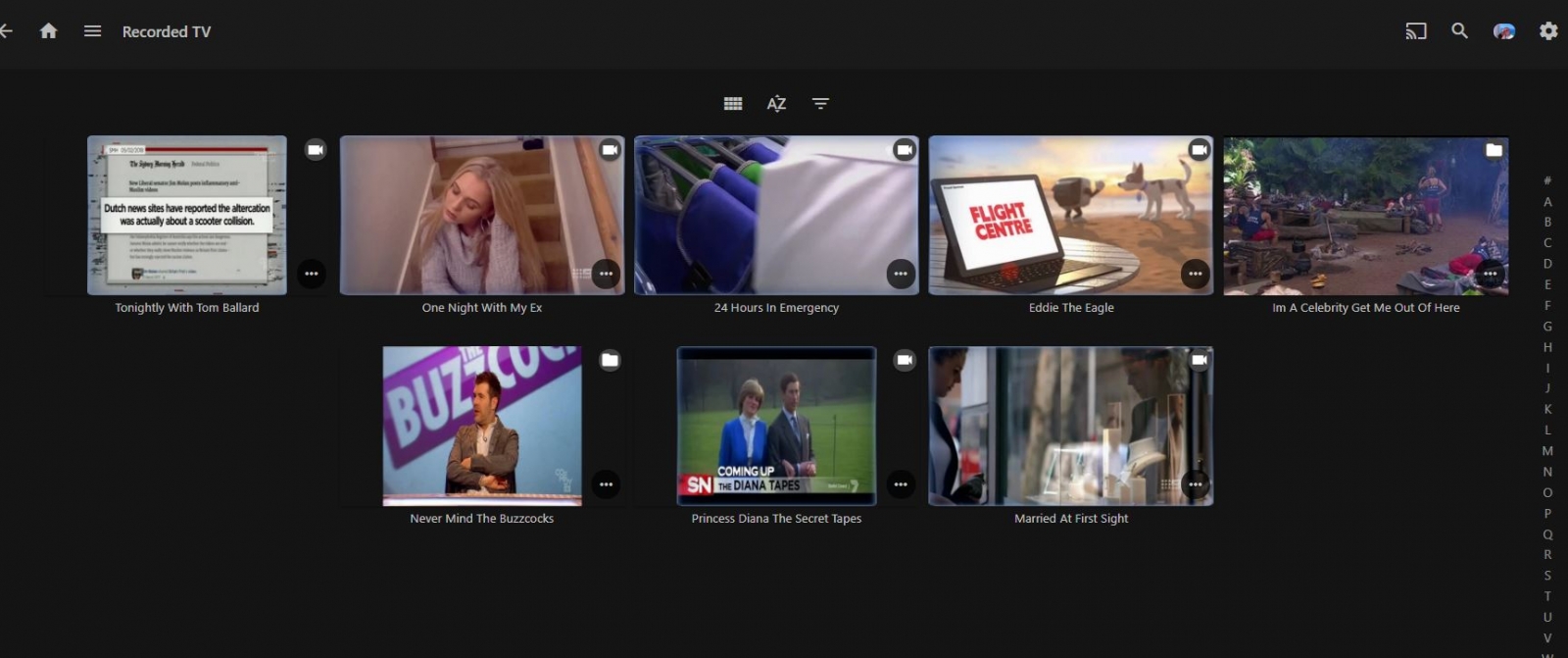Open more options for Princess Diana The Secret Tapes
Image resolution: width=1568 pixels, height=658 pixels.
[x=901, y=484]
